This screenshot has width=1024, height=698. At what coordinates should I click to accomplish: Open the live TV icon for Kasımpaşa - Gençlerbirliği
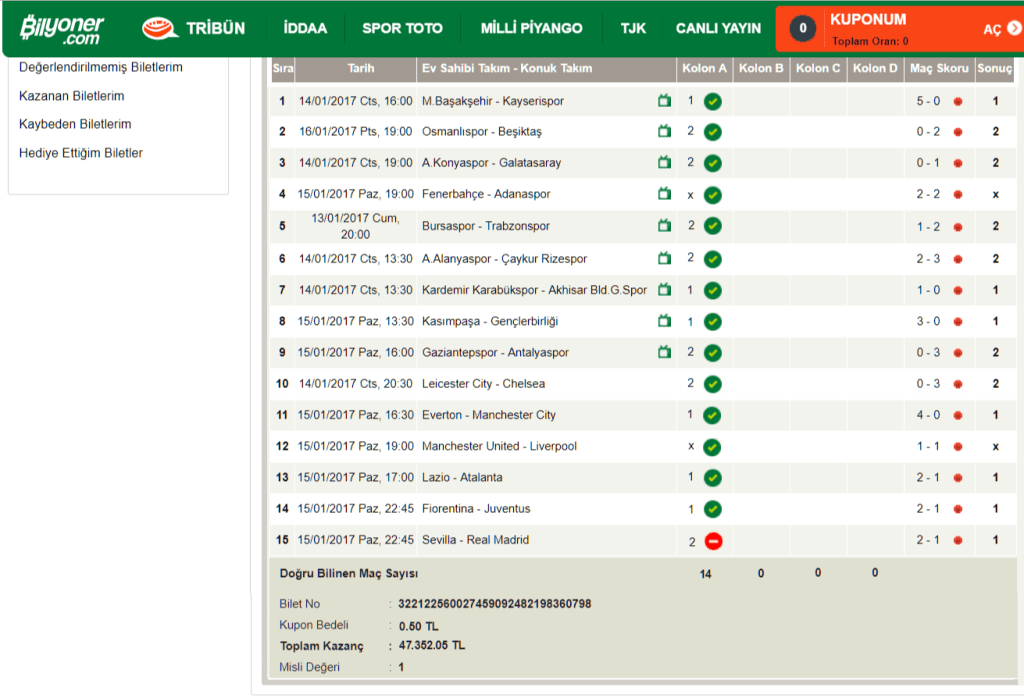(x=664, y=321)
